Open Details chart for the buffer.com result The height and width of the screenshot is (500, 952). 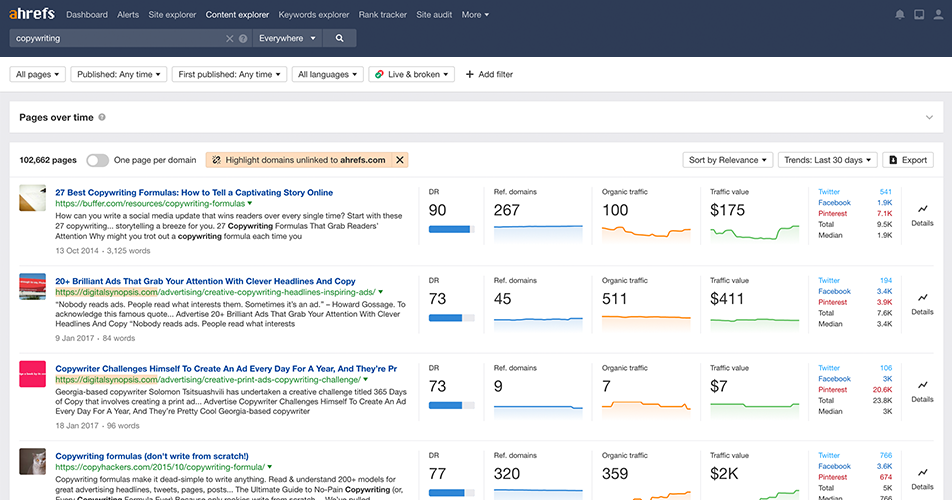point(922,215)
